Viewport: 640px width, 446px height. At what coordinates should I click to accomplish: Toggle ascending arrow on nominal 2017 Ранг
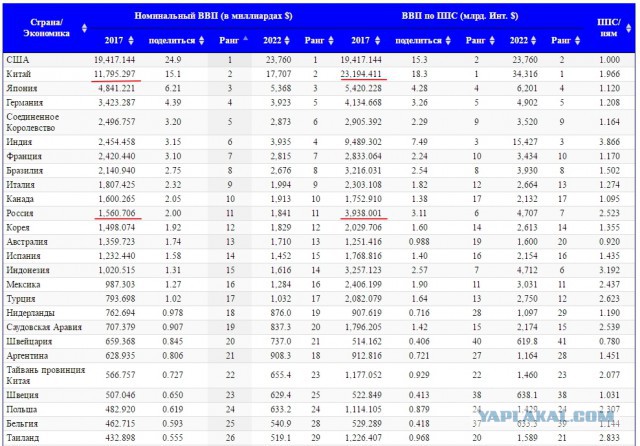point(245,39)
